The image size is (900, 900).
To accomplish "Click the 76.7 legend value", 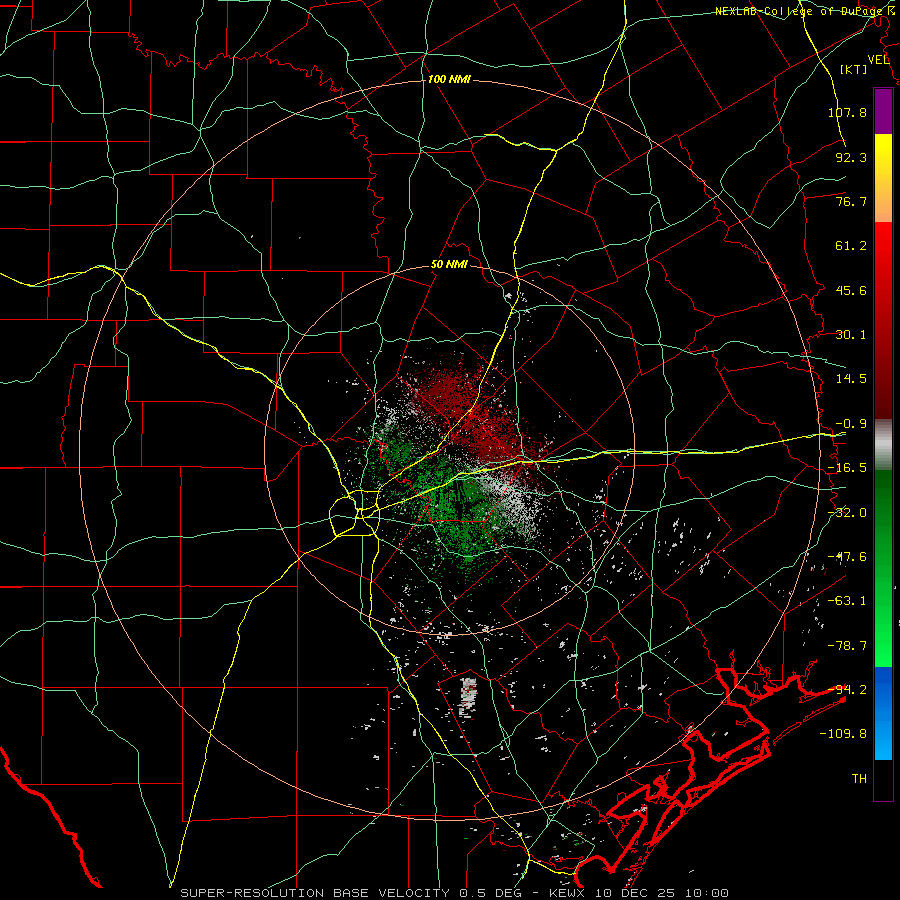I will [x=851, y=201].
